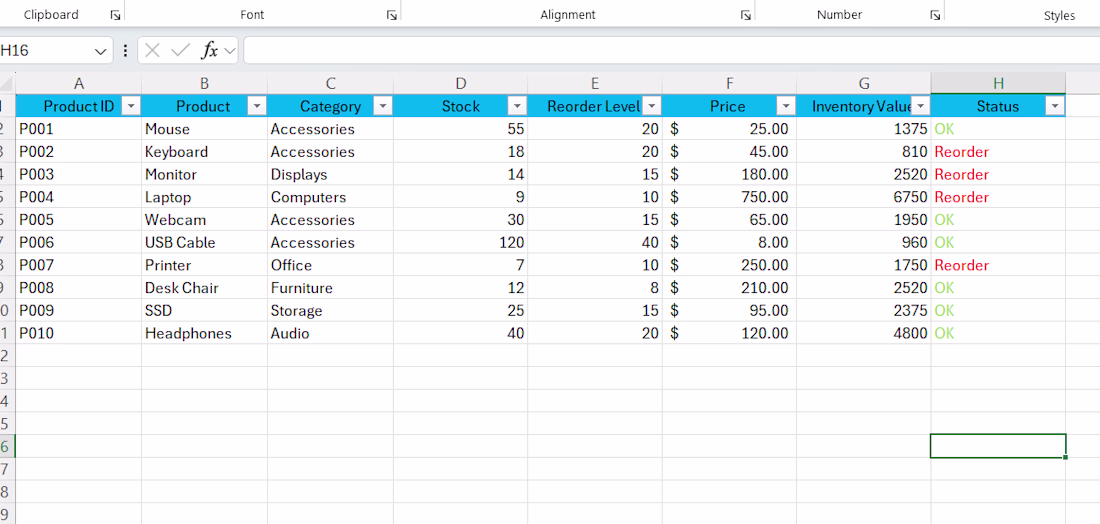The height and width of the screenshot is (524, 1100).
Task: Expand the formula bar function chevron
Action: coord(229,51)
